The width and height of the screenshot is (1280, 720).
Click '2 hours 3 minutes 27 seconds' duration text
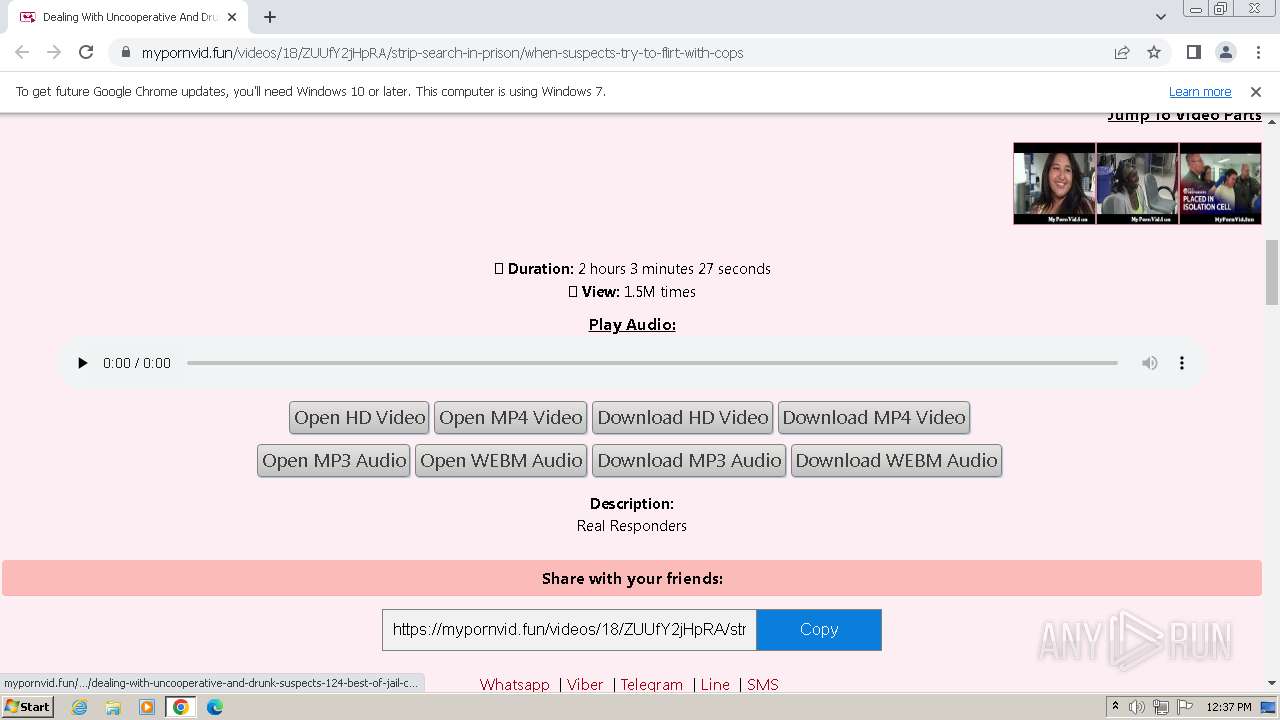(674, 269)
